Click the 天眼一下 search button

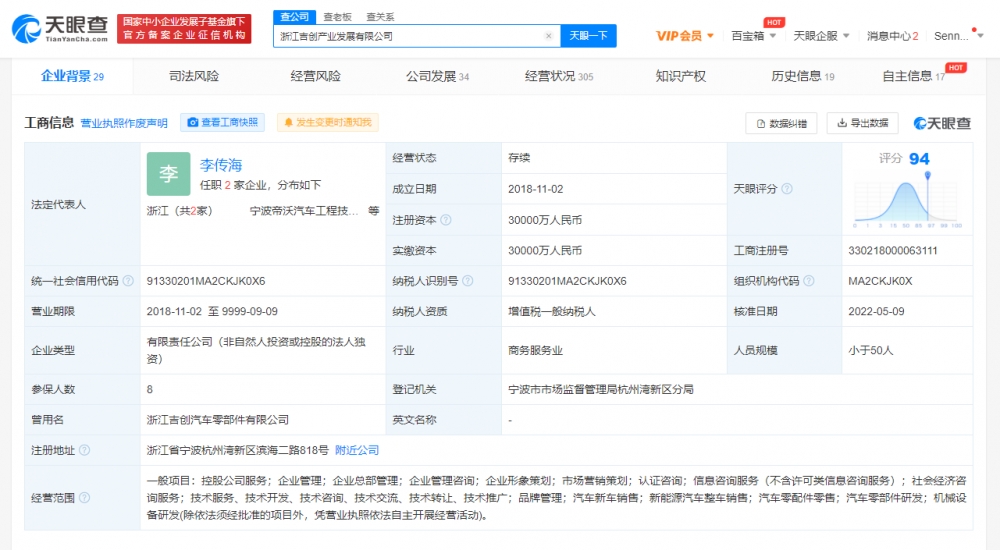(588, 36)
